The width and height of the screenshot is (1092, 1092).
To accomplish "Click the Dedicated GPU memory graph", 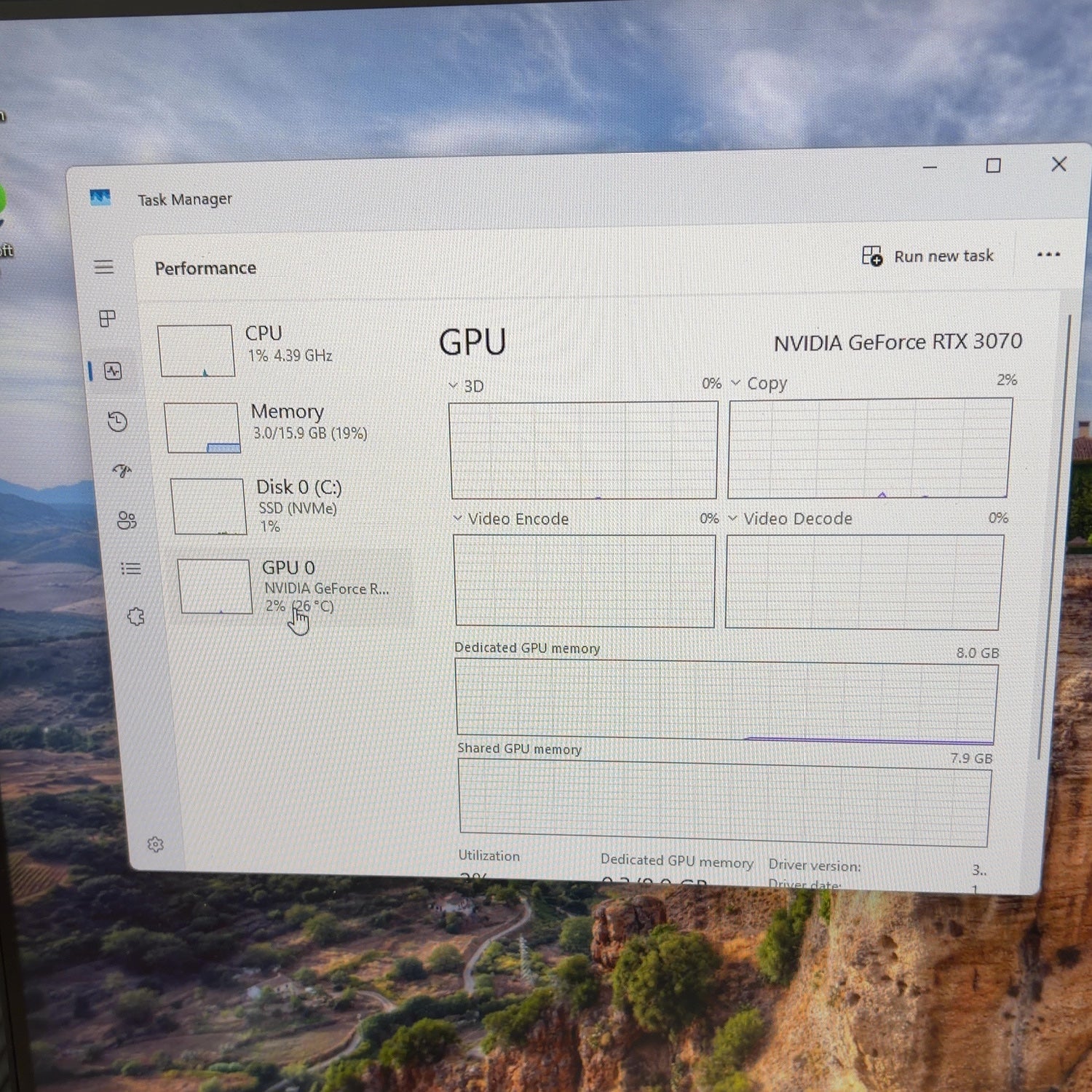I will click(x=727, y=702).
